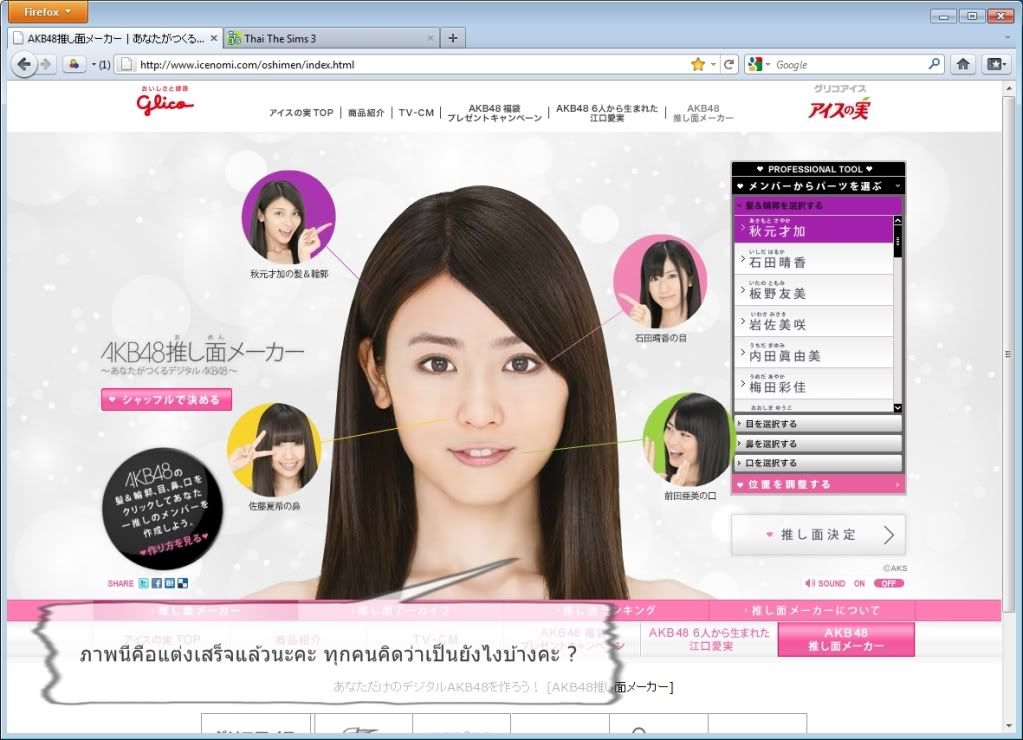
Task: Open the Firefox home page icon
Action: [x=963, y=64]
